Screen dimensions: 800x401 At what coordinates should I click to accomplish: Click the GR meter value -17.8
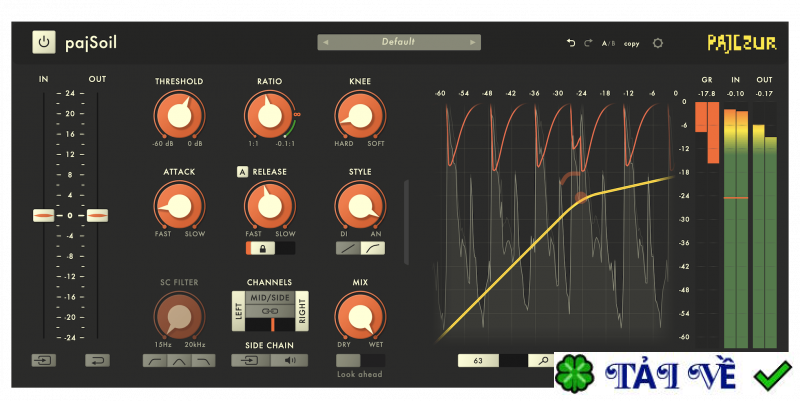point(707,94)
